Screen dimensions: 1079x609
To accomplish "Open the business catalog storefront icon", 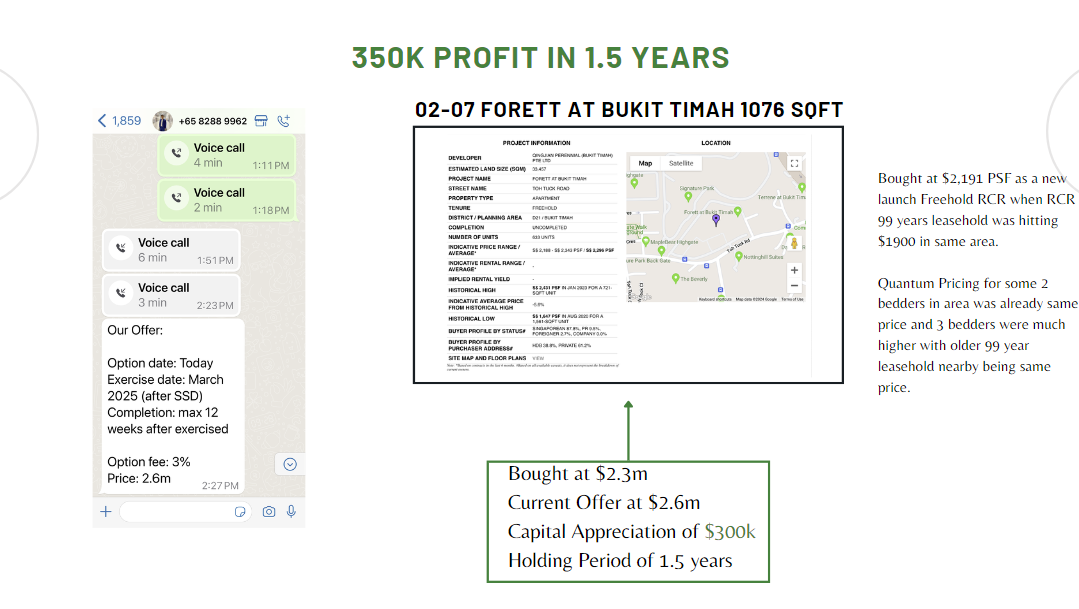I will pyautogui.click(x=261, y=121).
